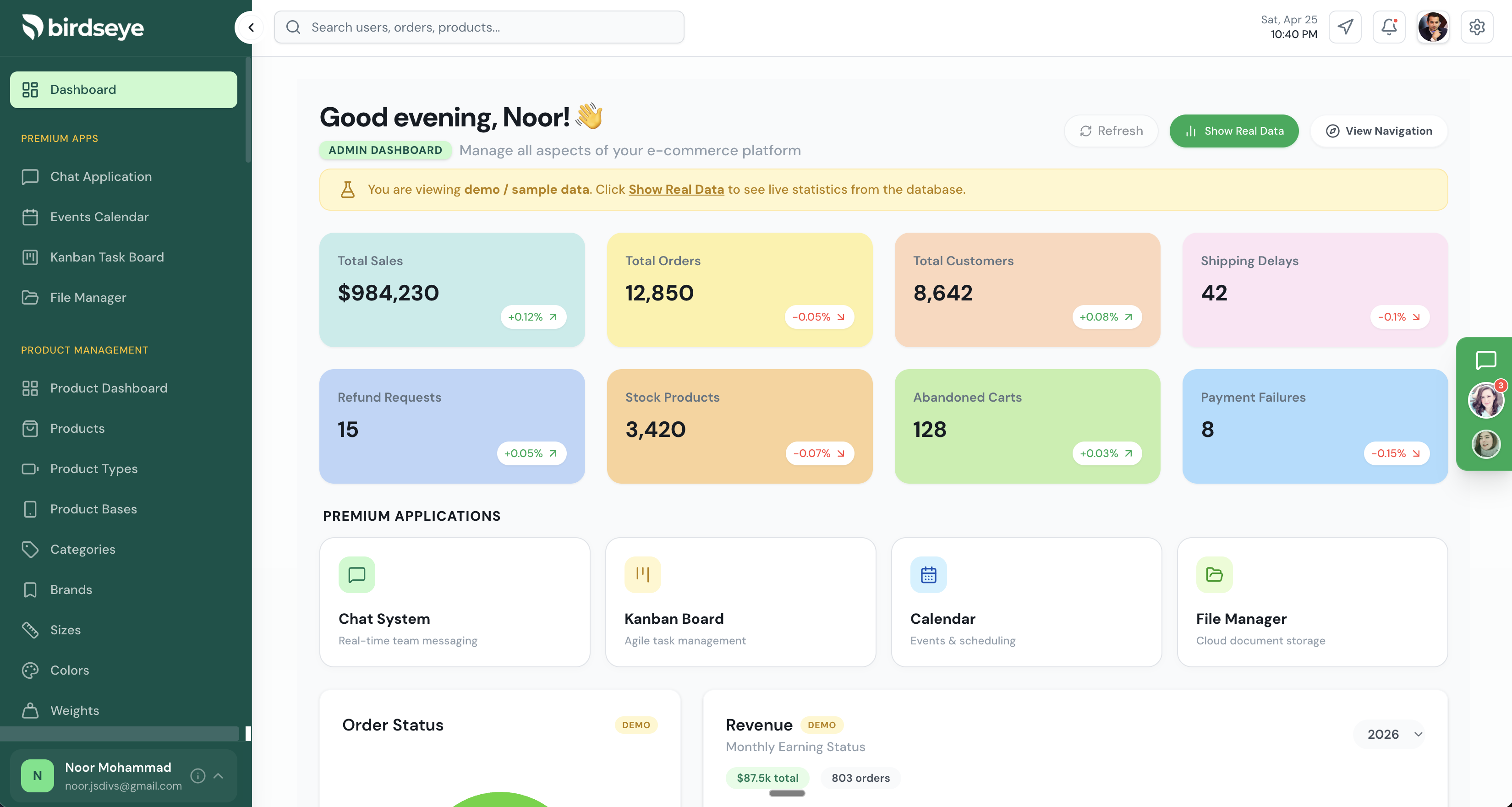Click the Shipping Delays -0.1% trend badge
1512x807 pixels.
1399,317
